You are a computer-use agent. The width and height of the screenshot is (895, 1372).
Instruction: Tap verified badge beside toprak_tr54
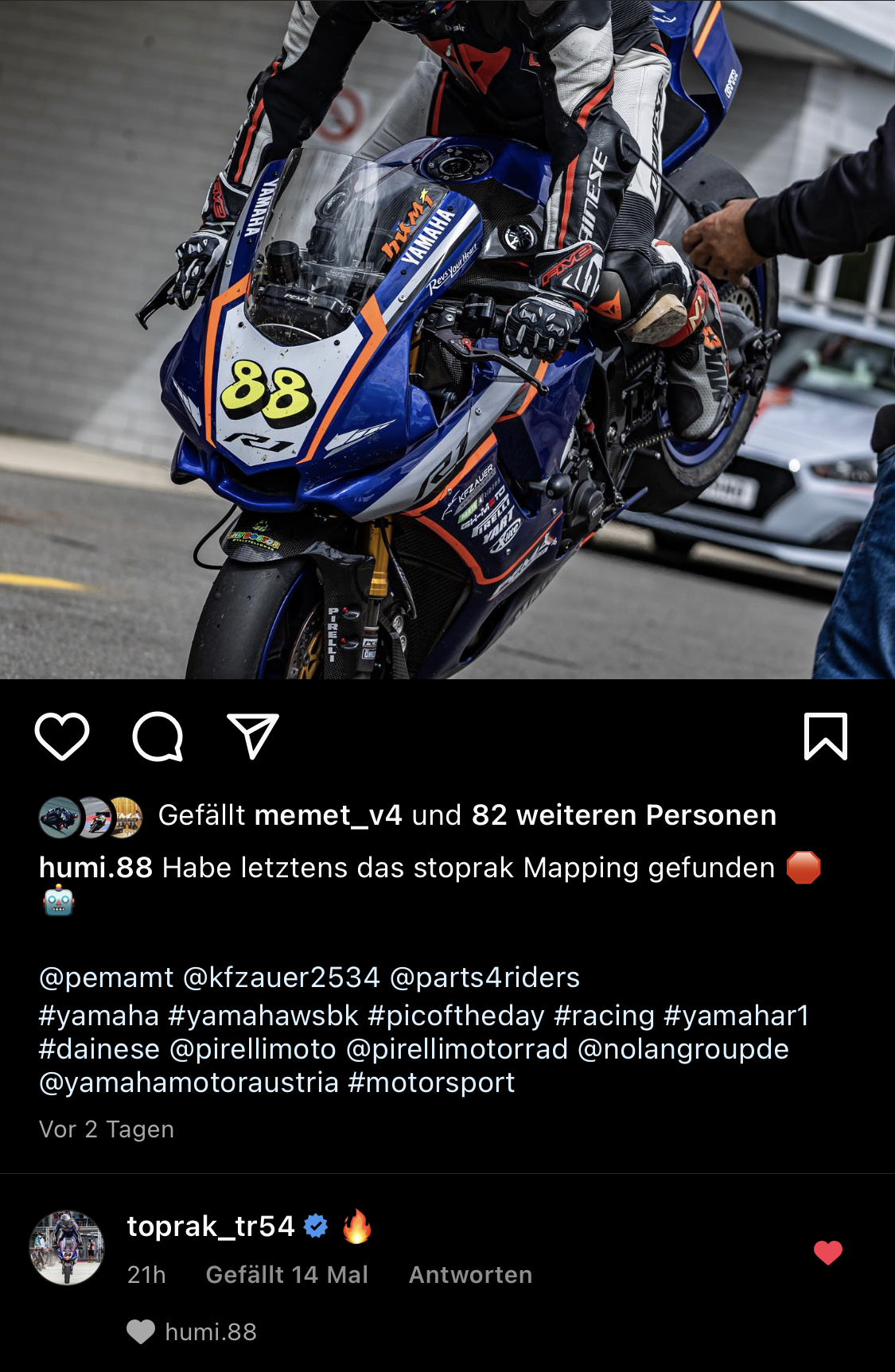pos(317,1226)
